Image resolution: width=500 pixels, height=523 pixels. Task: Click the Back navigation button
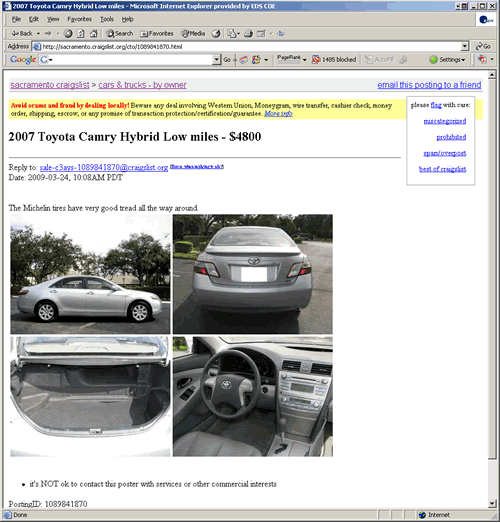[22, 33]
